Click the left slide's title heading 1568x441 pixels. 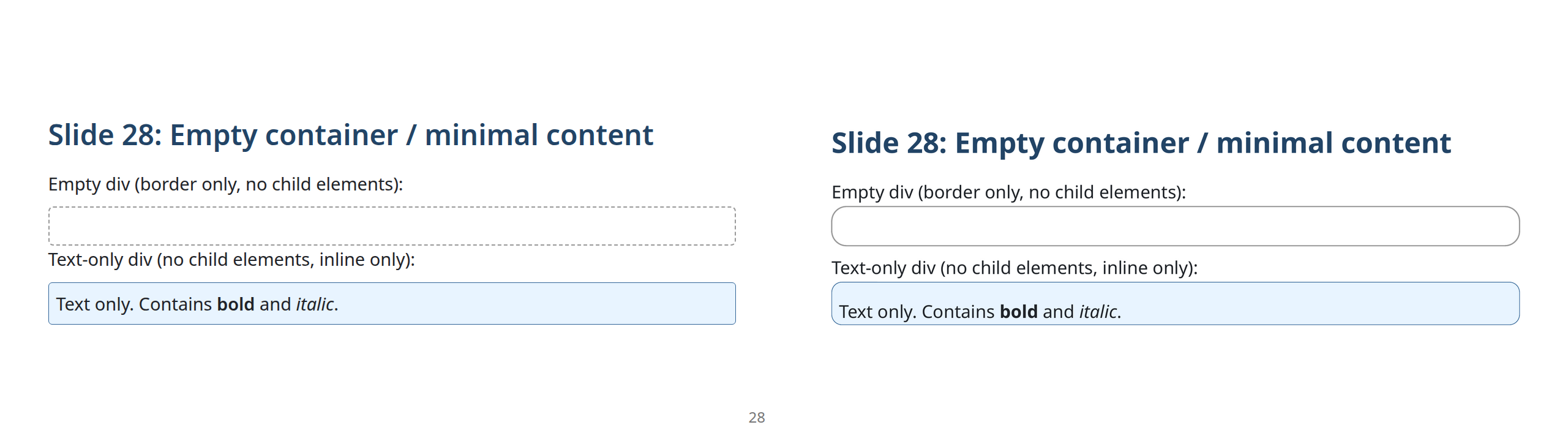click(350, 135)
